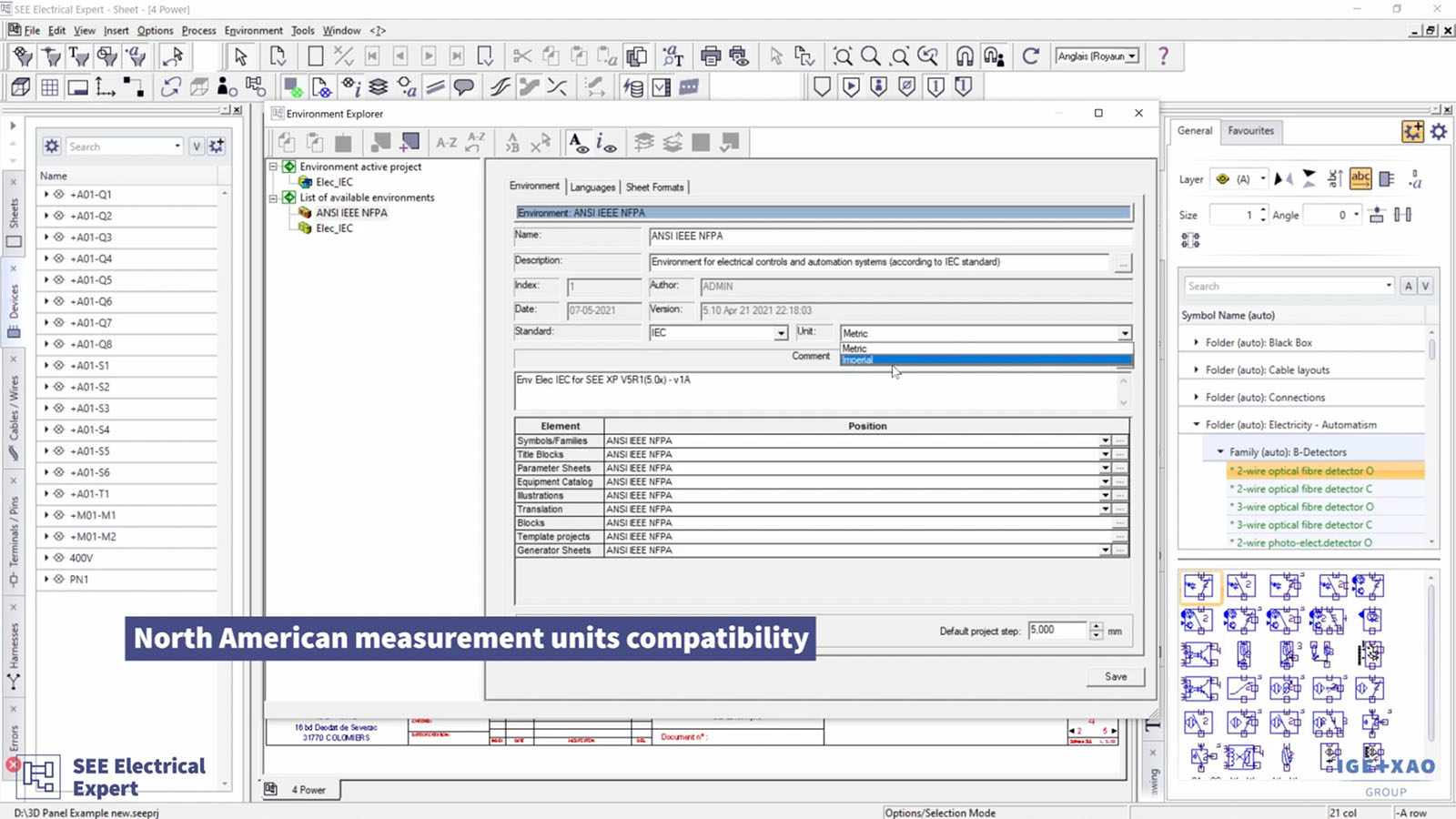The image size is (1456, 819).
Task: Click the rotate cycle arrows icon
Action: pos(170,87)
